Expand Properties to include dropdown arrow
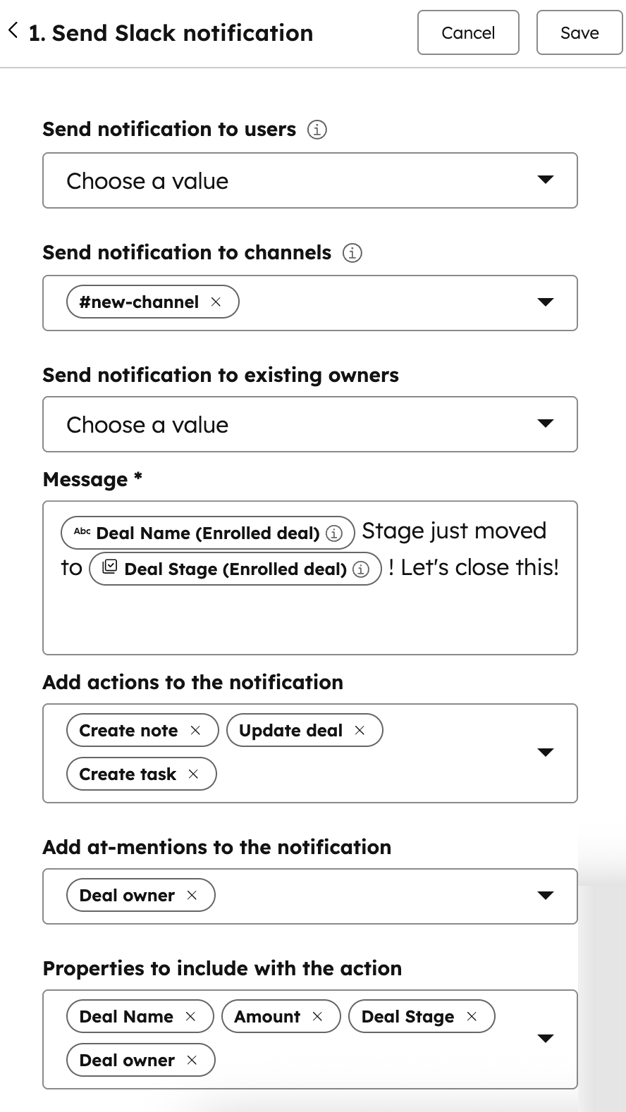The image size is (626, 1112). [545, 1039]
